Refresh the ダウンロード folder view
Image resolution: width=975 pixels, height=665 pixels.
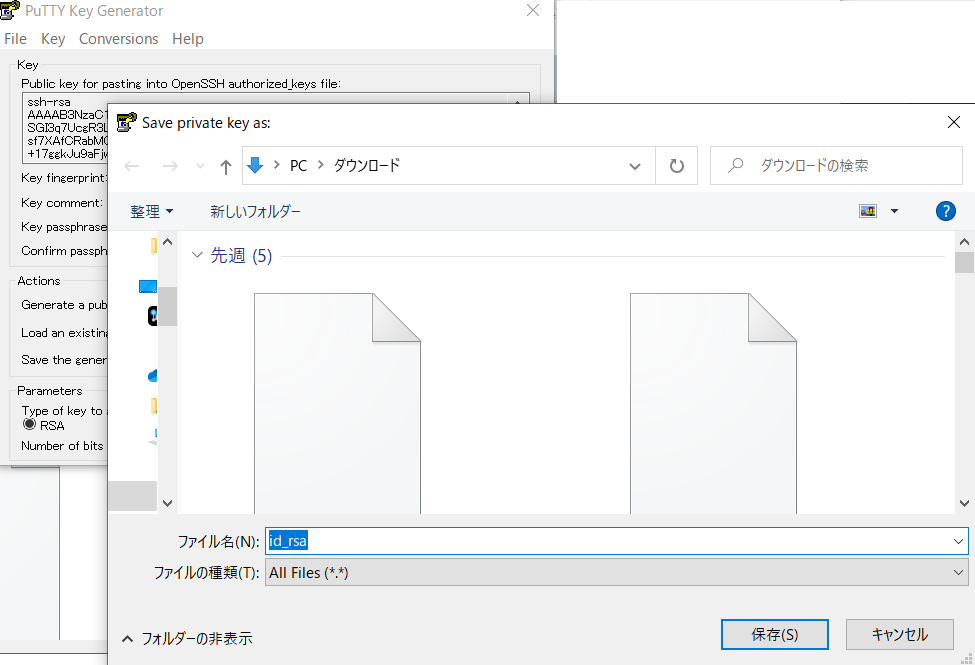[x=677, y=166]
